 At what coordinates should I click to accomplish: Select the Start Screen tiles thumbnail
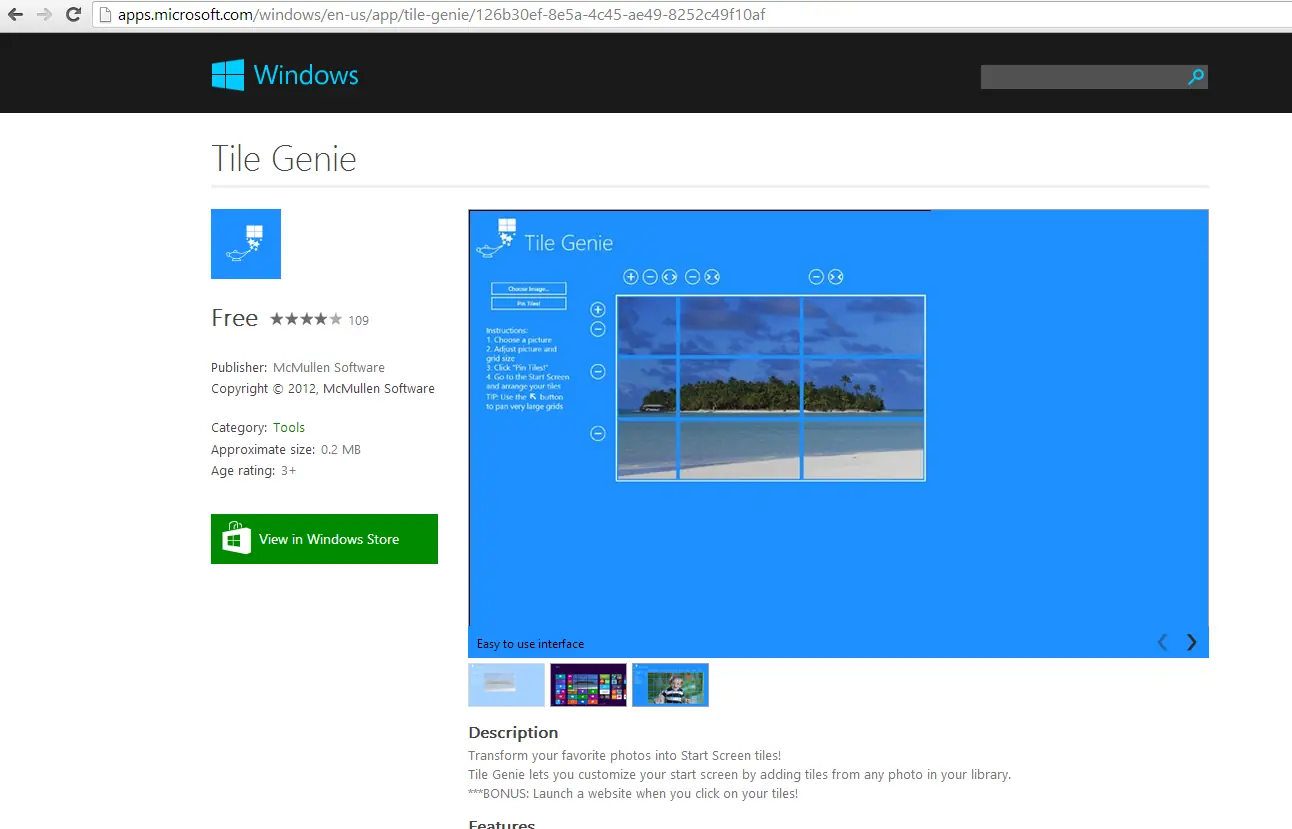588,685
